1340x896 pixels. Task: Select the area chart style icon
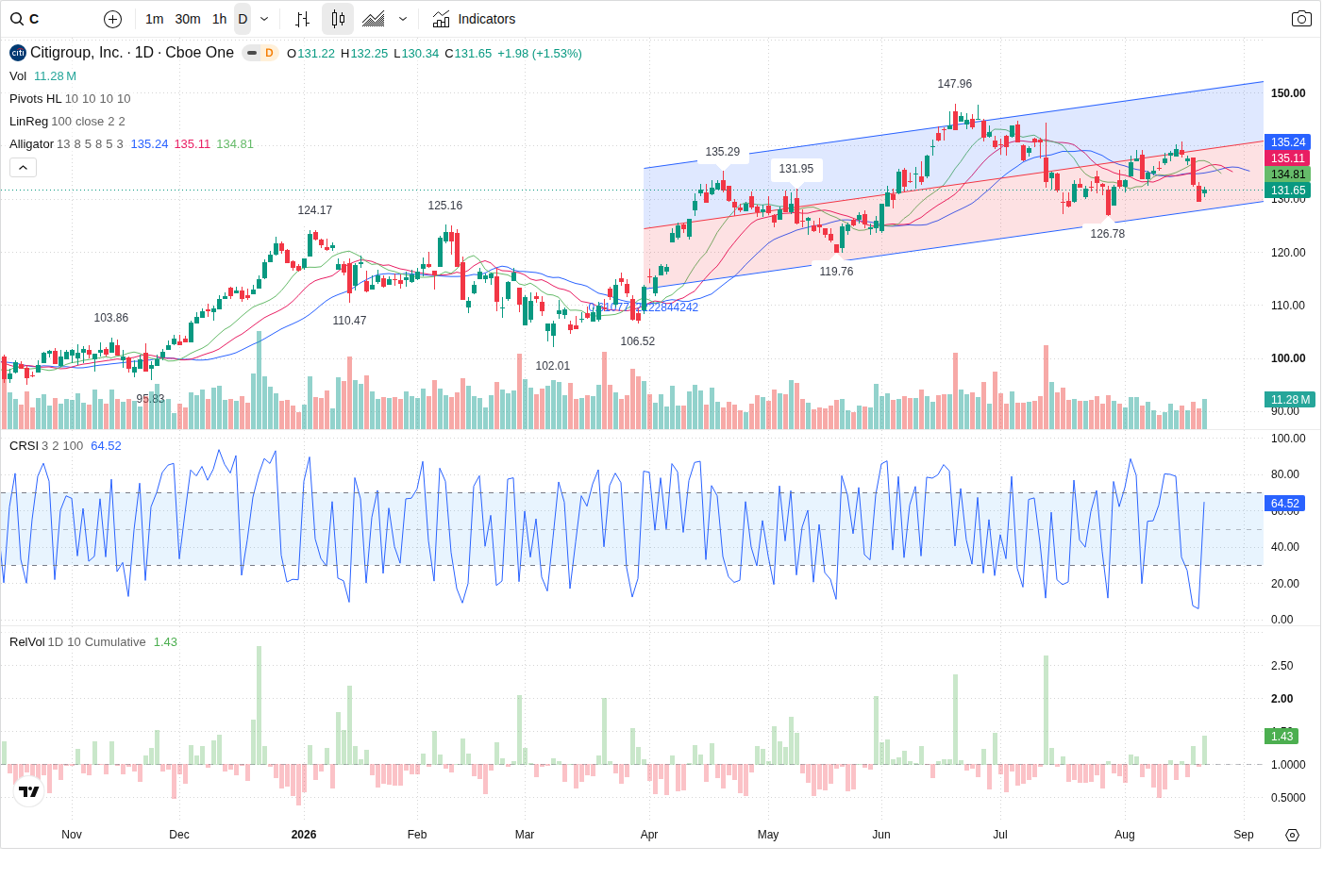[374, 19]
